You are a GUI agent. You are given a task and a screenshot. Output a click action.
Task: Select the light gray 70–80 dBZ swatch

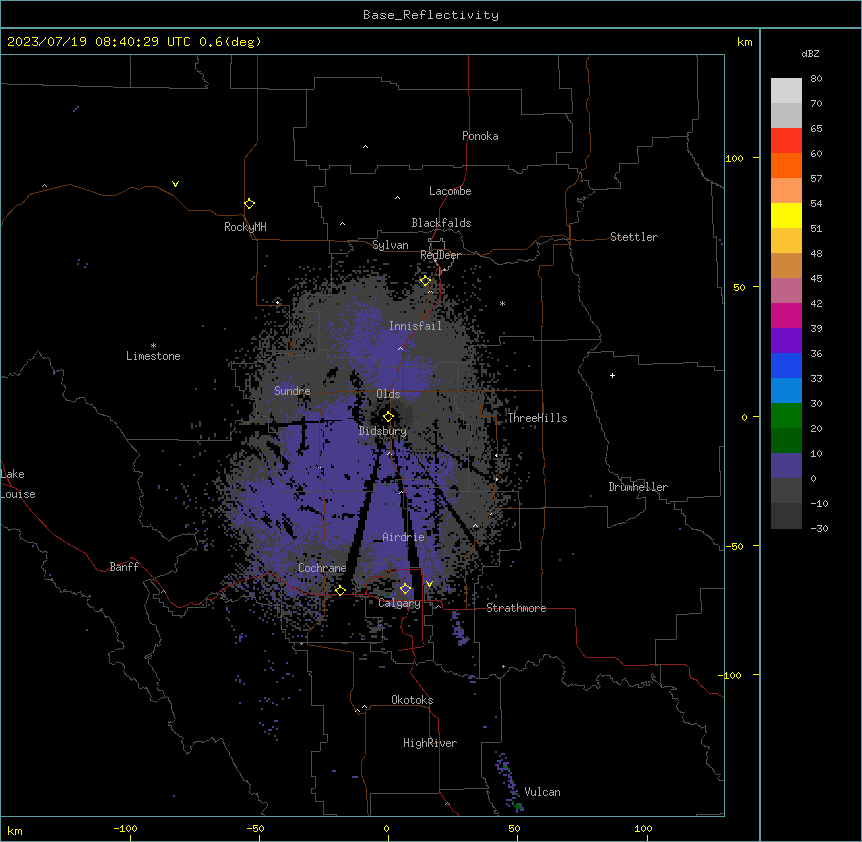click(786, 91)
